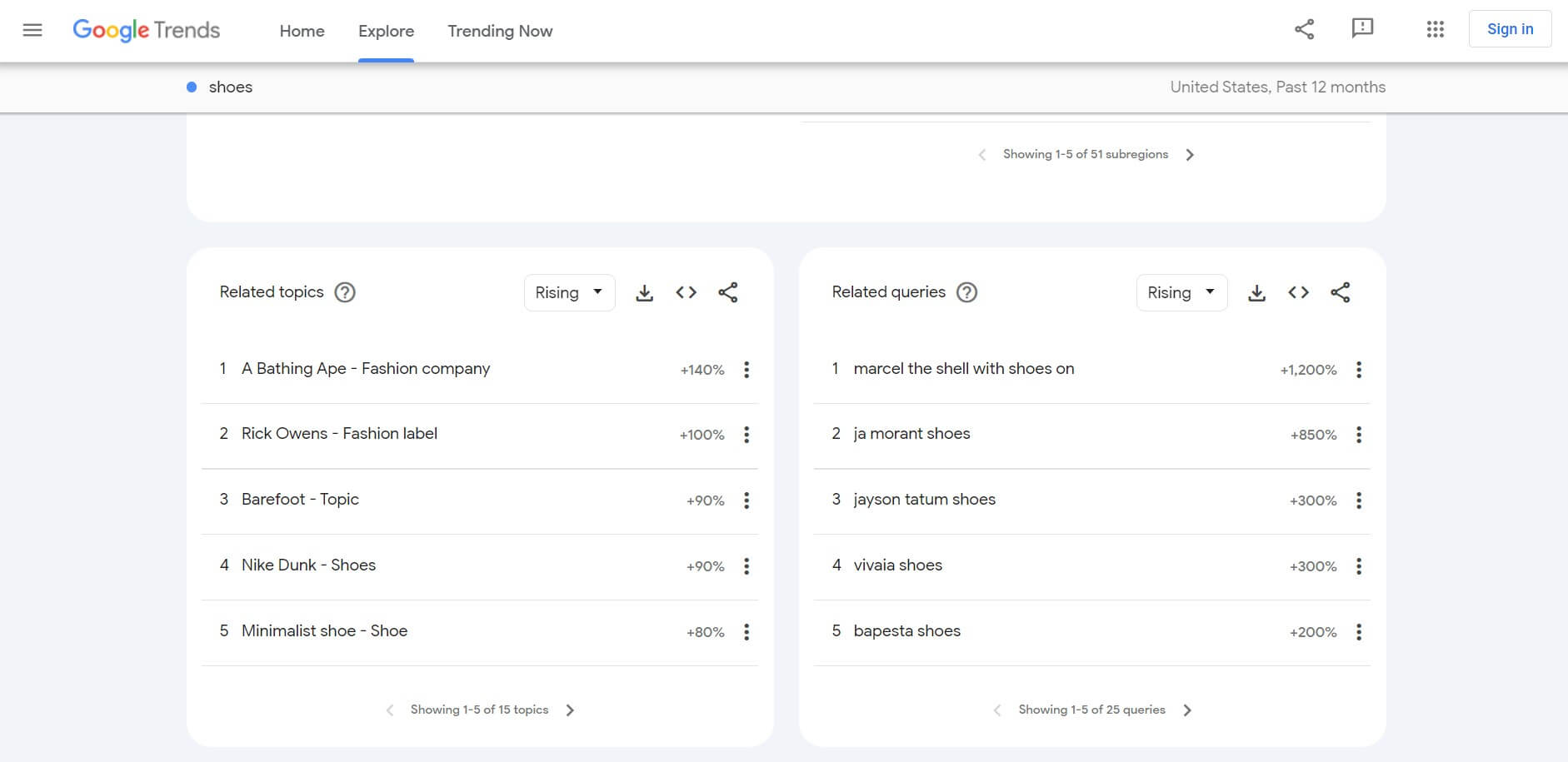Viewport: 1568px width, 762px height.
Task: Open the hamburger main menu
Action: (32, 31)
